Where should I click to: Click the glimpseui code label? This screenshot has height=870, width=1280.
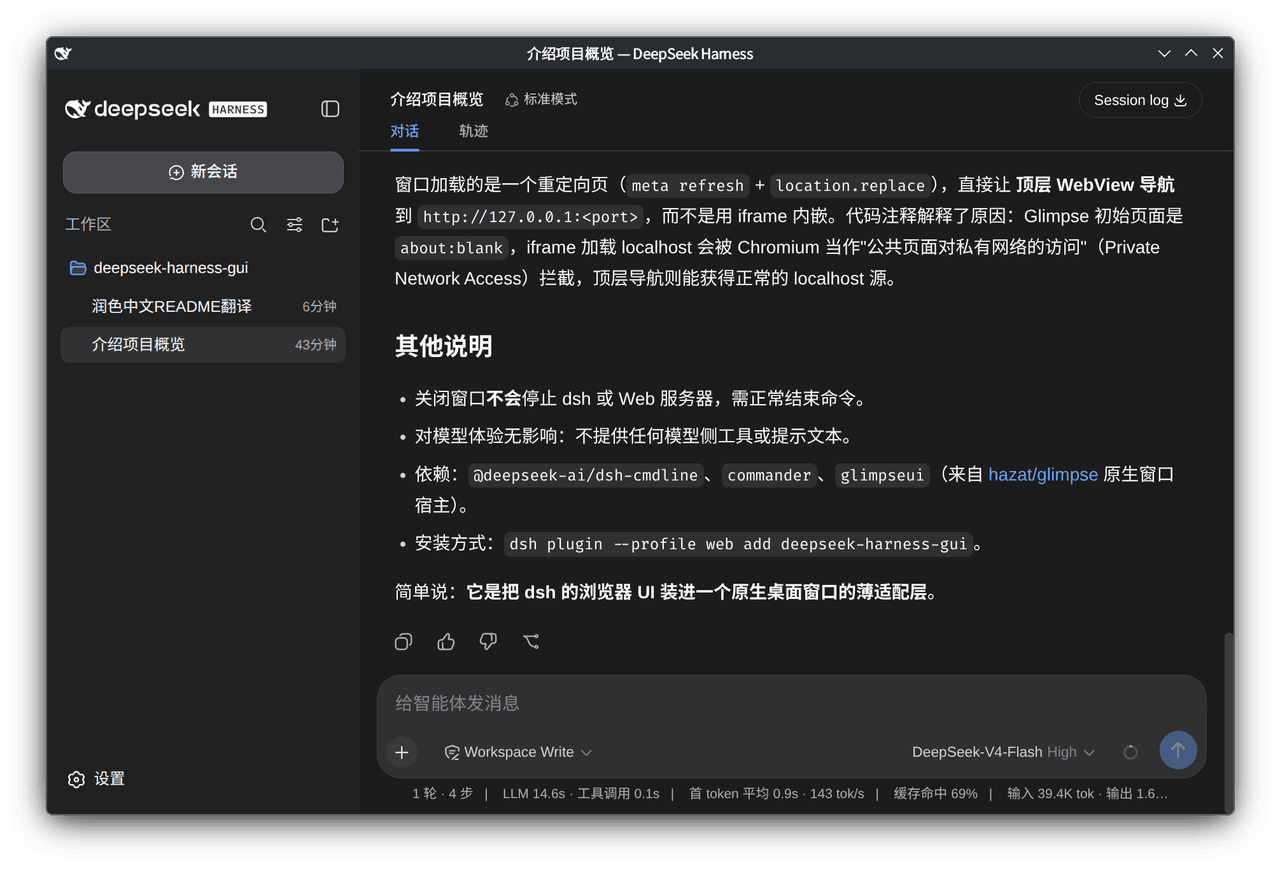tap(882, 475)
